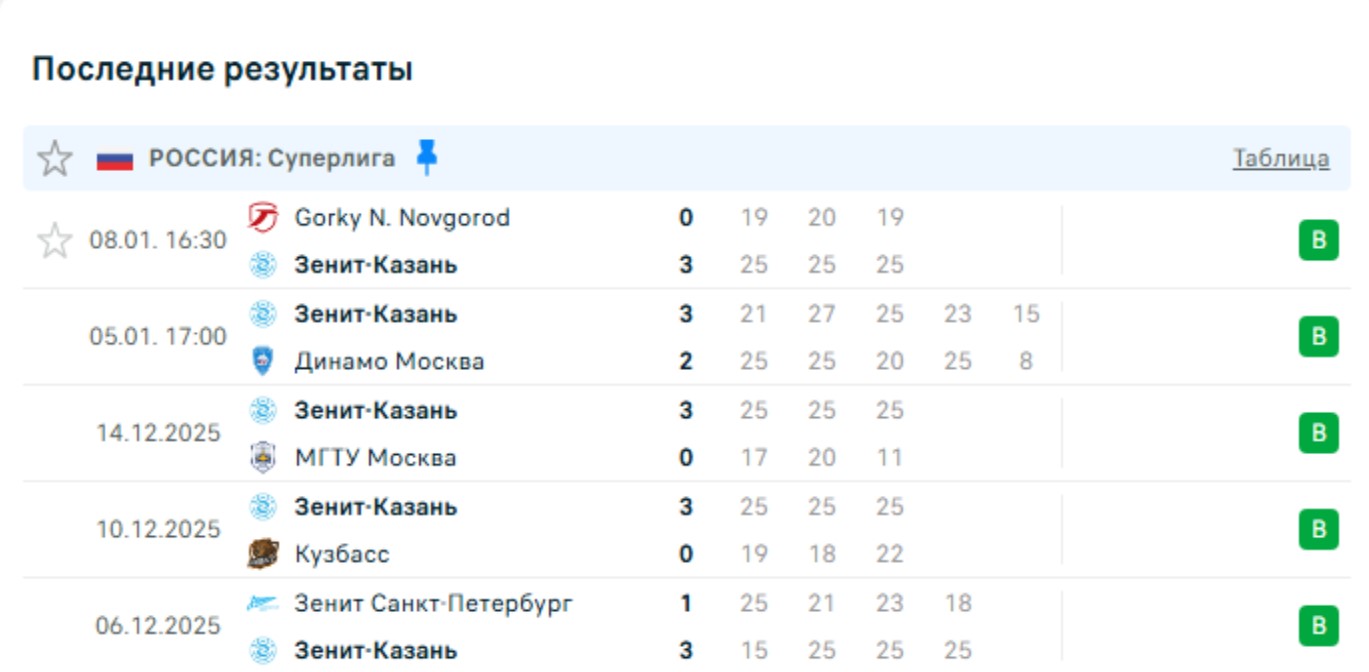Click the Gorky N. Novgorod team logo
Screen dimensions: 1369x672
coord(262,217)
